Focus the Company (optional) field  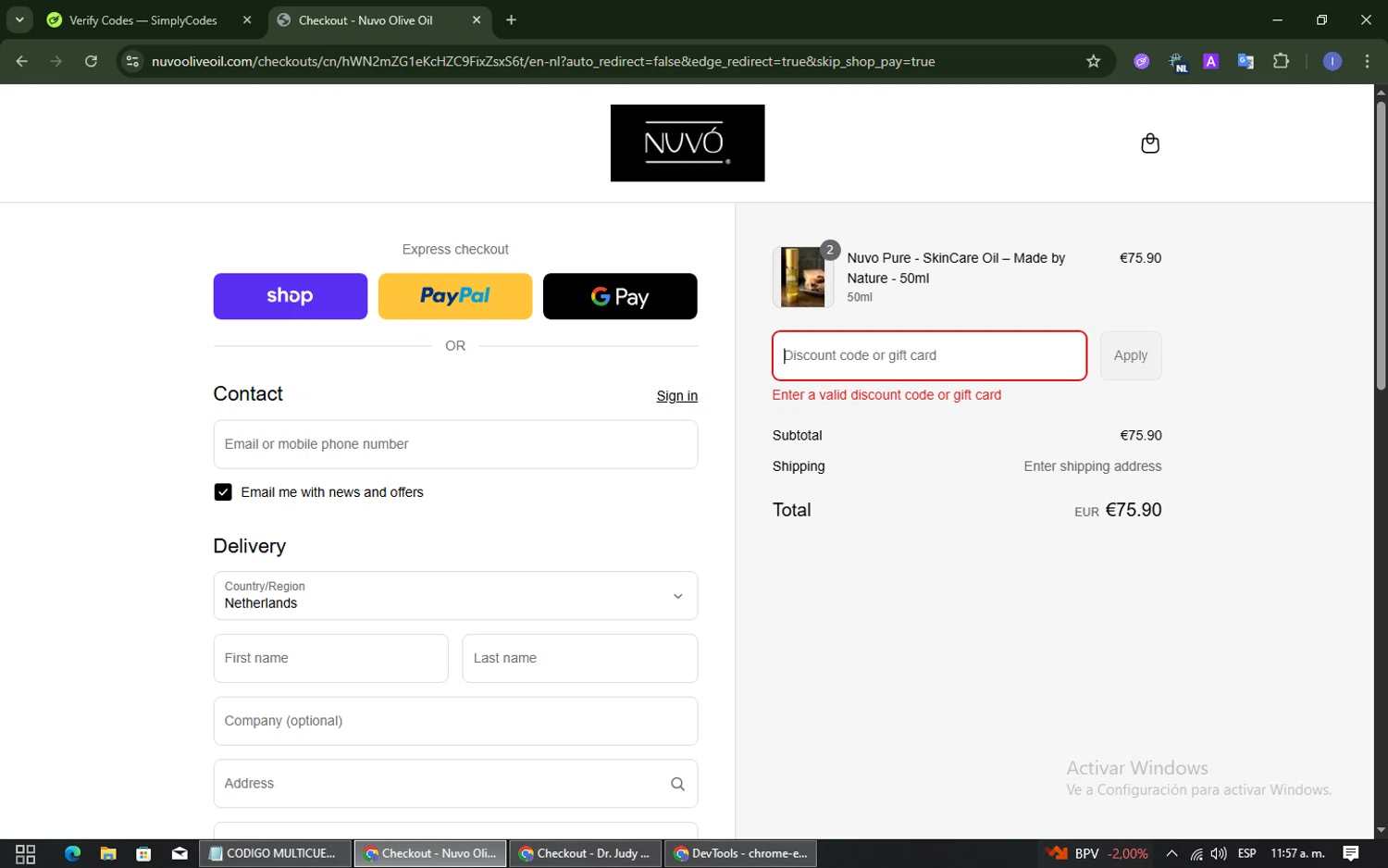[455, 721]
